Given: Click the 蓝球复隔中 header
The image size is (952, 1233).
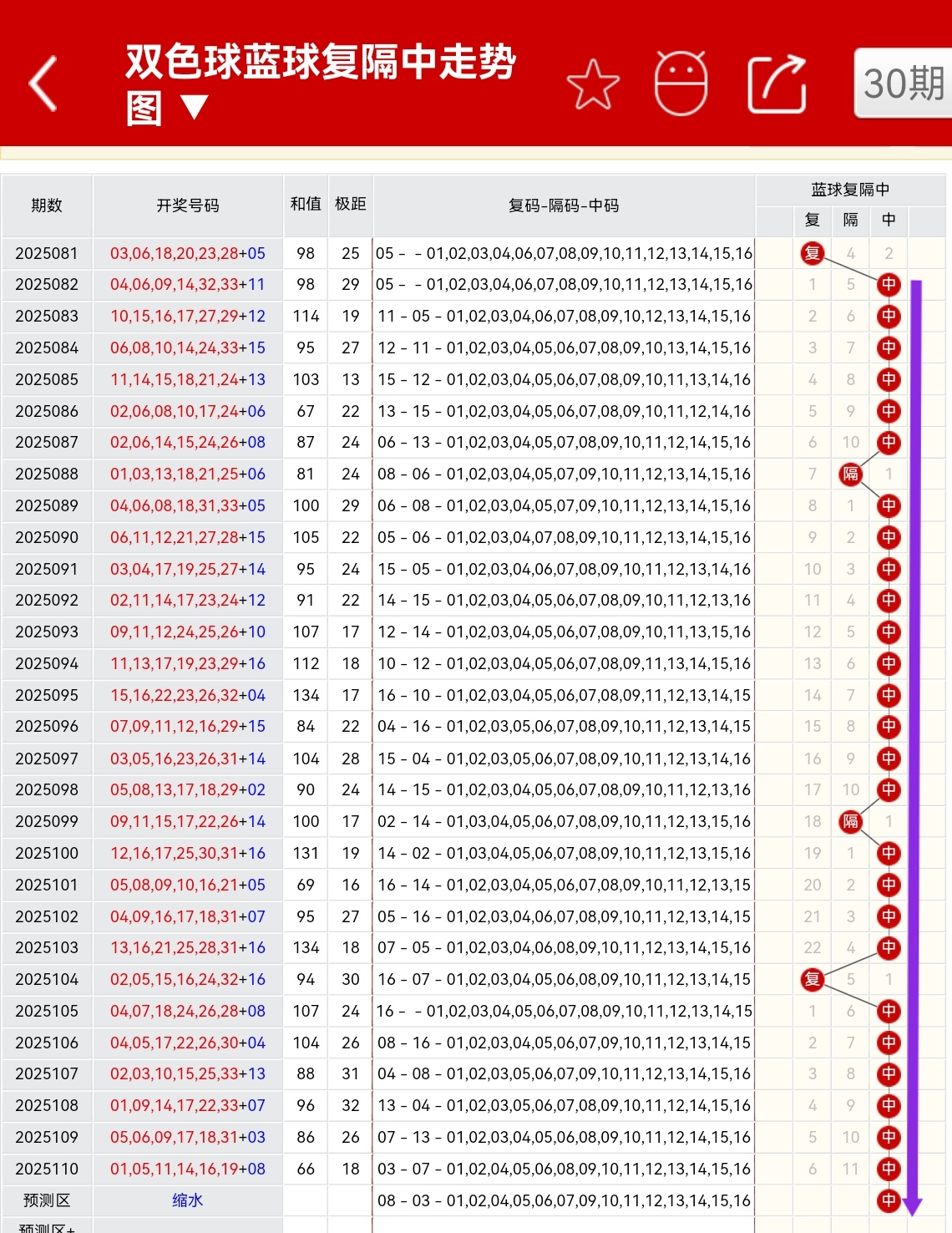Looking at the screenshot, I should click(851, 190).
